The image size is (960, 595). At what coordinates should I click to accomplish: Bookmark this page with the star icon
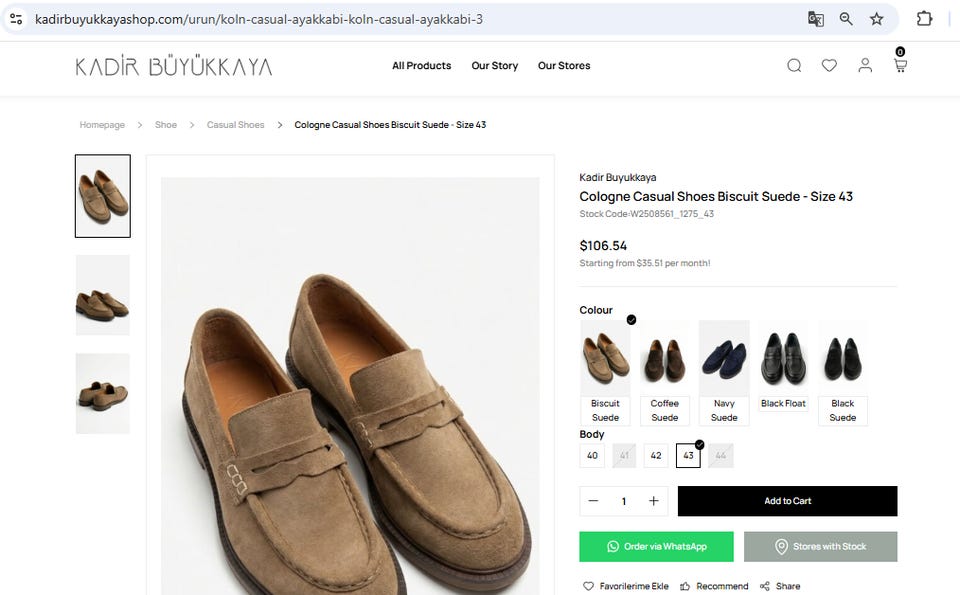[x=877, y=19]
